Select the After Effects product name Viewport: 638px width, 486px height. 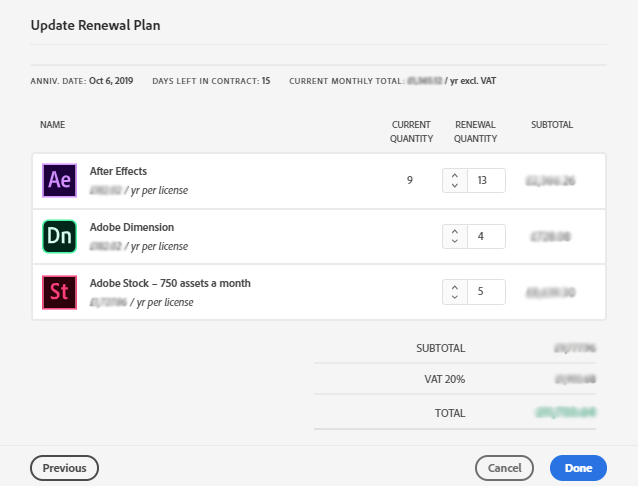tap(118, 172)
